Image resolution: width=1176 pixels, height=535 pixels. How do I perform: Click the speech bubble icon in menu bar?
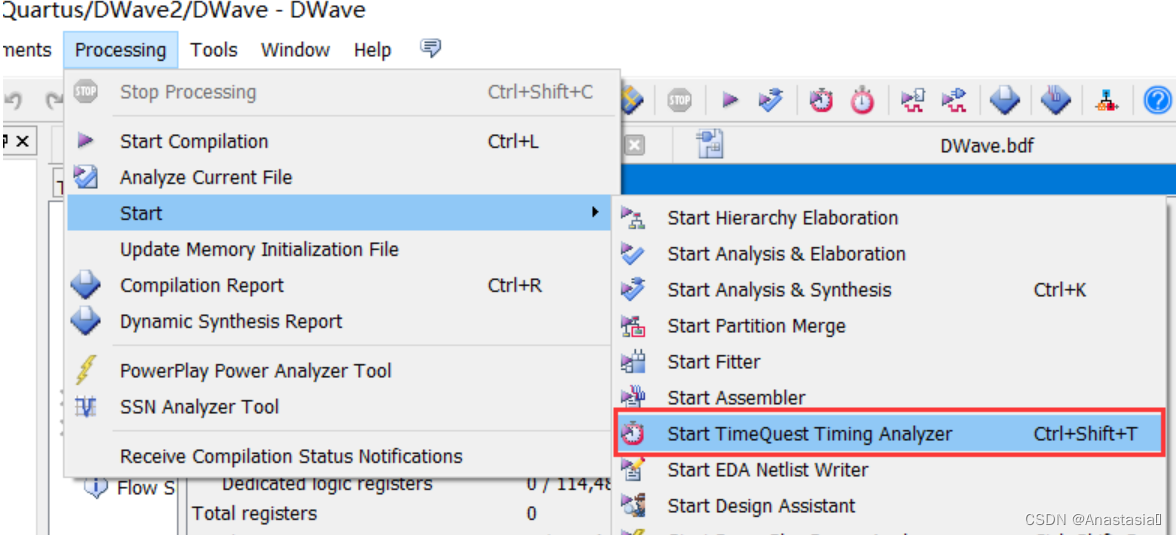point(430,48)
